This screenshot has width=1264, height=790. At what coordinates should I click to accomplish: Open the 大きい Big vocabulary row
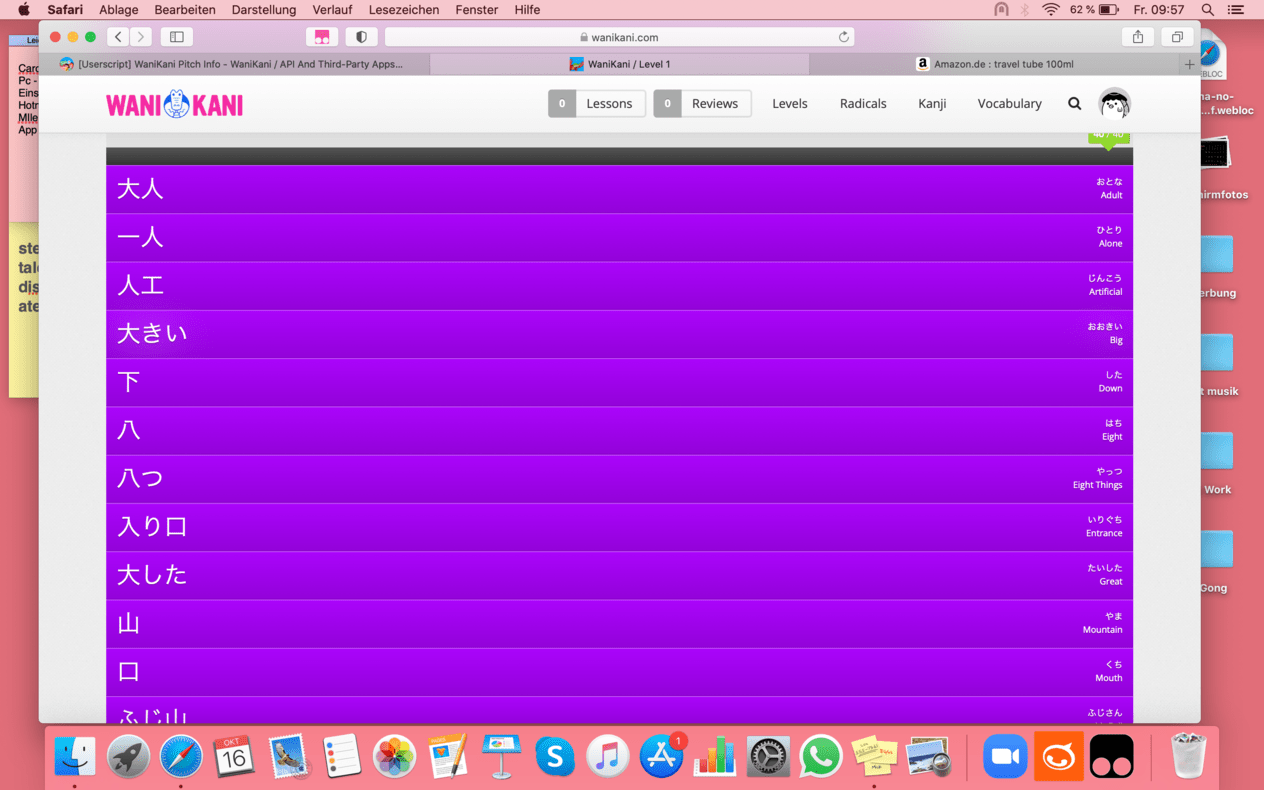pyautogui.click(x=619, y=334)
